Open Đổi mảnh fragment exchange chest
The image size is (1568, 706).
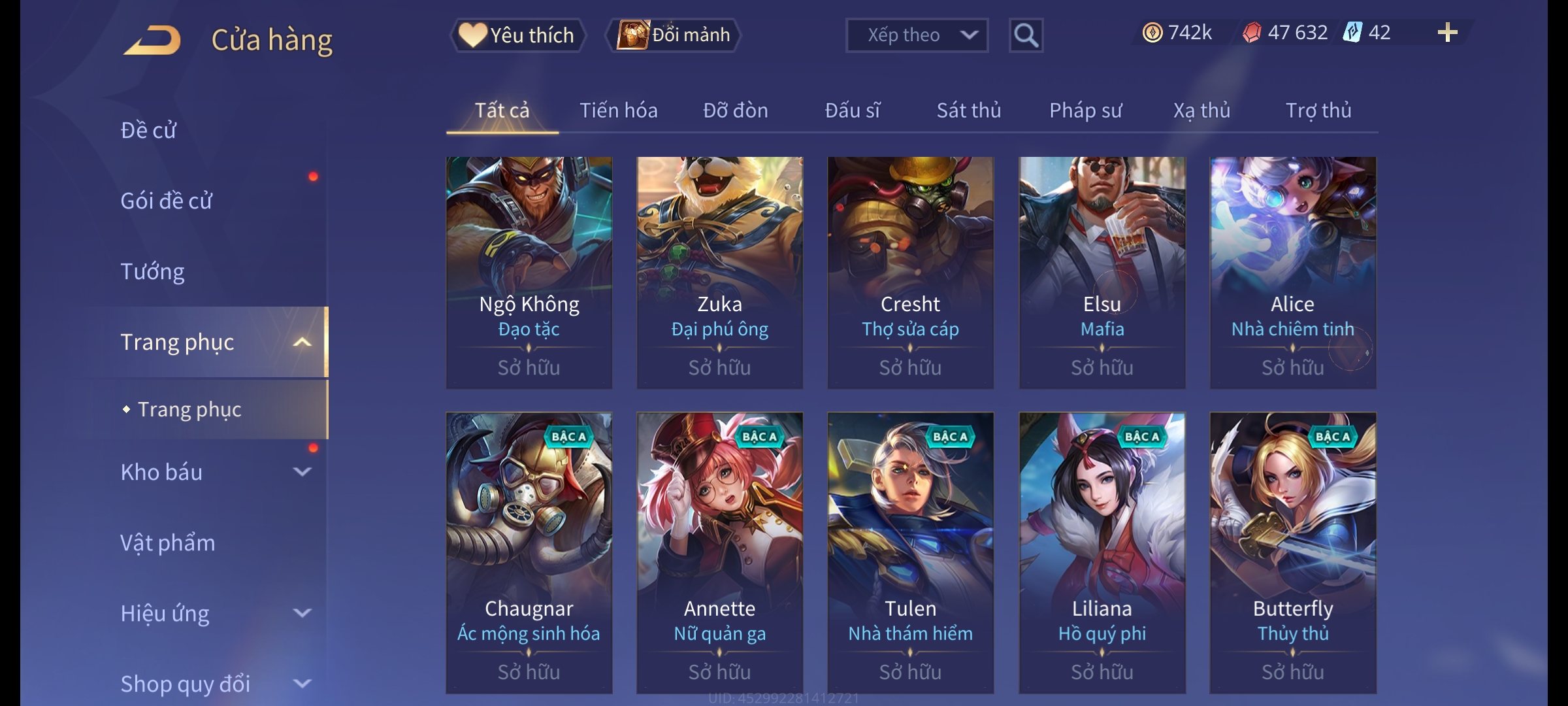pos(673,35)
